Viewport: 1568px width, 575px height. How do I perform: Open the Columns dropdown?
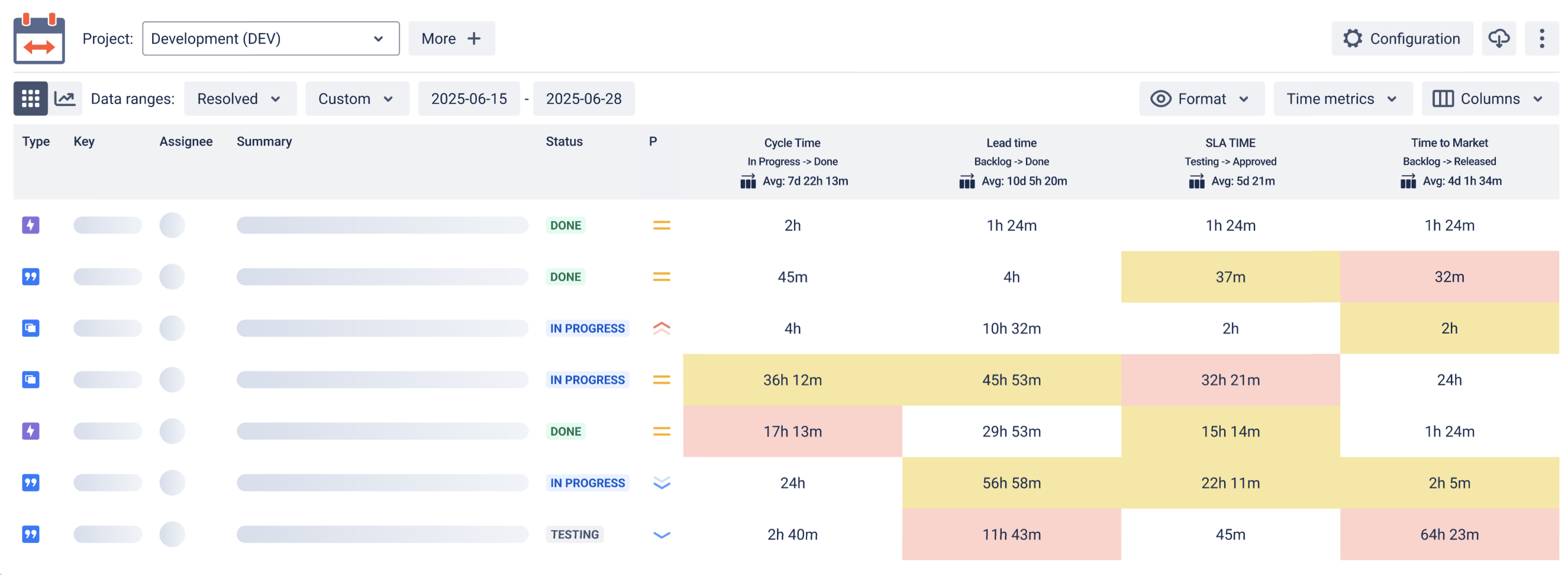coord(1489,99)
